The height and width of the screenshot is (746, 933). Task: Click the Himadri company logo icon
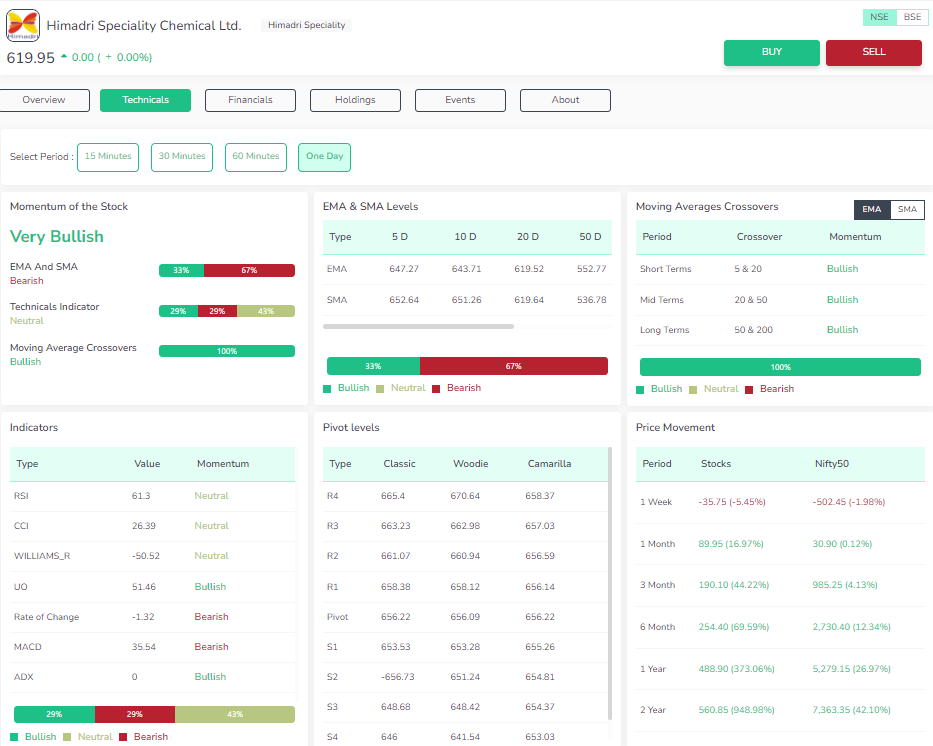(x=23, y=26)
